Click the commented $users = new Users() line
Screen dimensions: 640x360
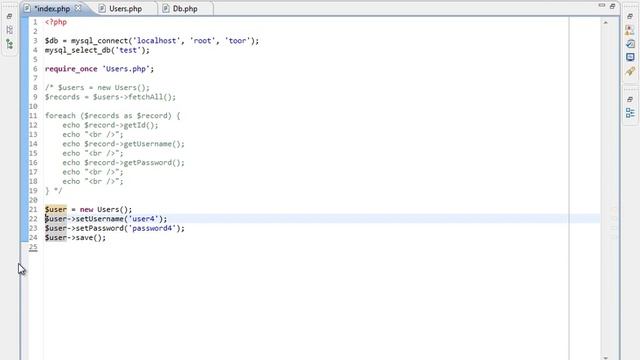coord(97,88)
